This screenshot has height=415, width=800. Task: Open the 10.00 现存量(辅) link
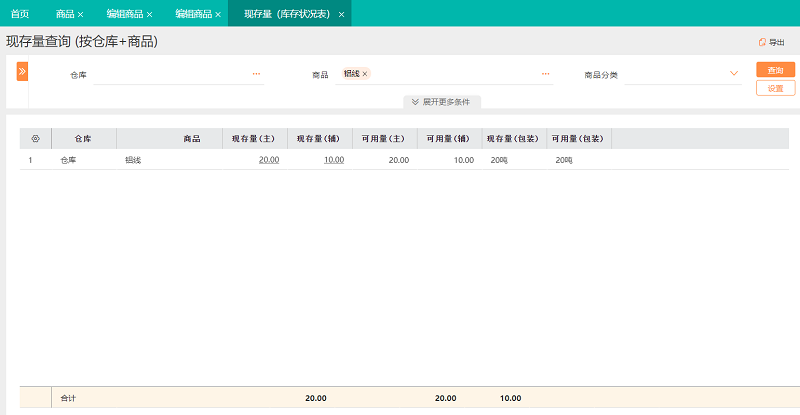coord(334,160)
